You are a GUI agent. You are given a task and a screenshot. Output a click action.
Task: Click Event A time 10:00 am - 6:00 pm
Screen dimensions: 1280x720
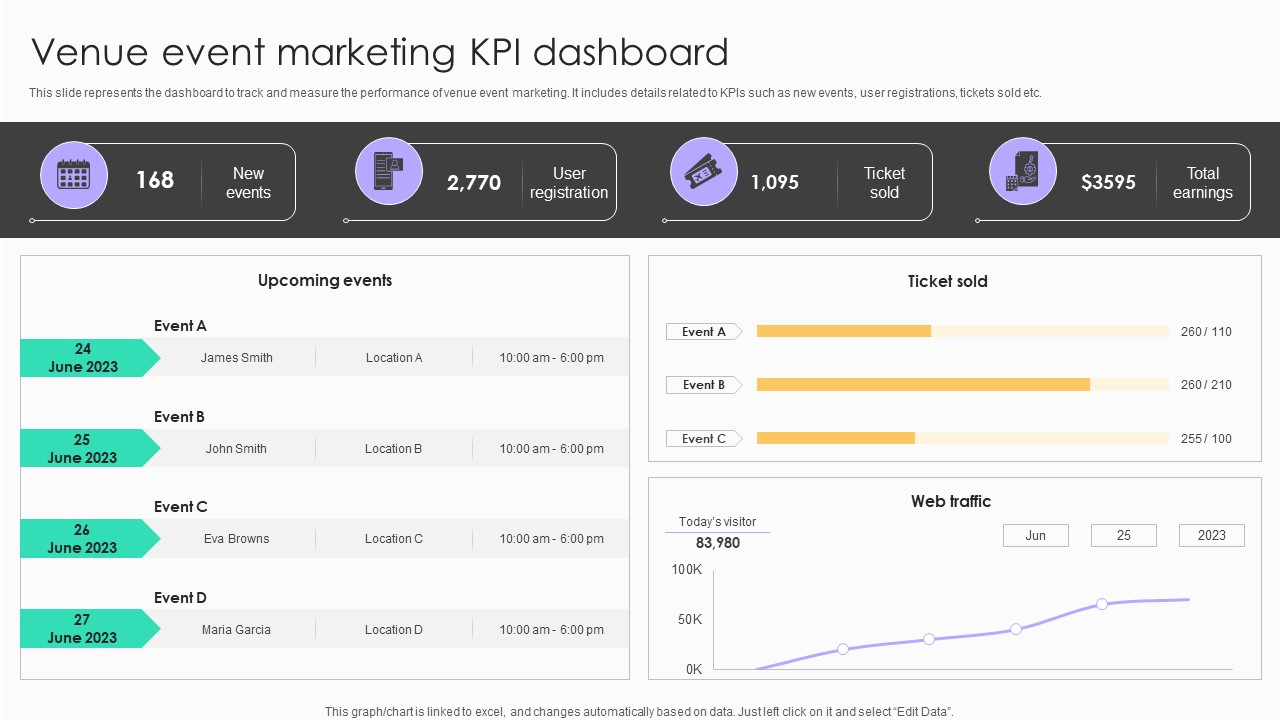click(x=551, y=358)
